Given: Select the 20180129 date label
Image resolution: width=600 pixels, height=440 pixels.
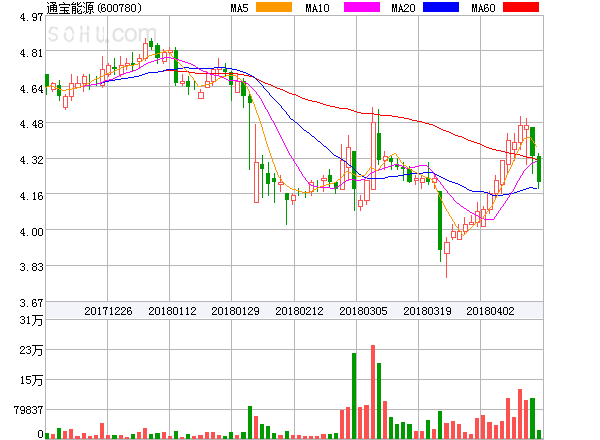Looking at the screenshot, I should click(x=236, y=311).
